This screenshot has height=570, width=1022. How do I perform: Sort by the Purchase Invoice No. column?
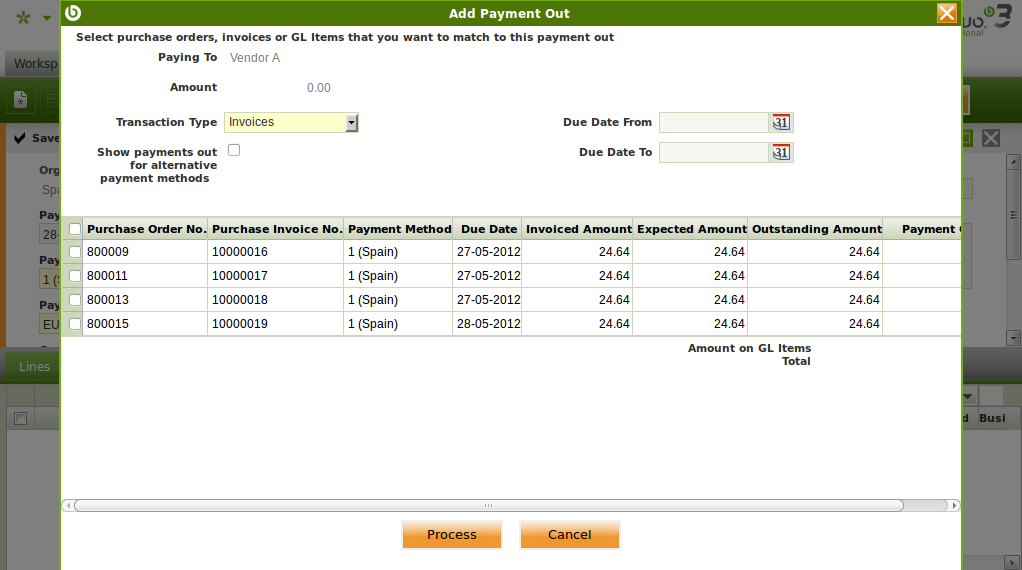276,229
